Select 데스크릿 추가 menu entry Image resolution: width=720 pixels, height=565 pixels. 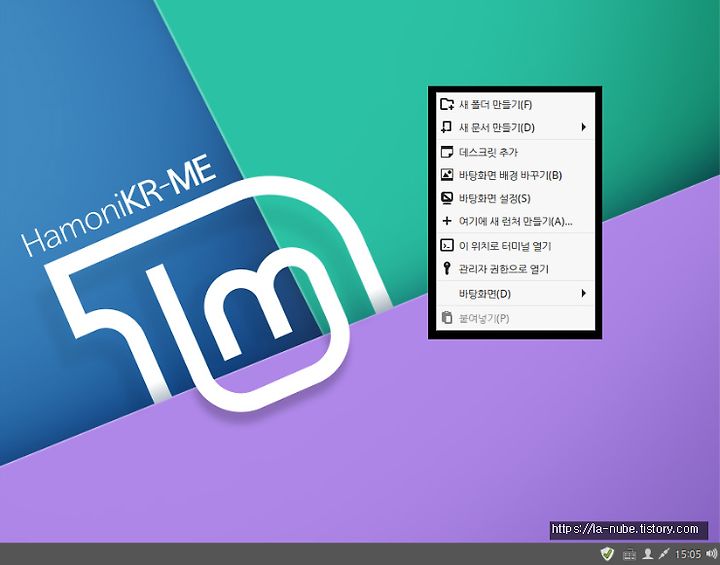pos(515,152)
